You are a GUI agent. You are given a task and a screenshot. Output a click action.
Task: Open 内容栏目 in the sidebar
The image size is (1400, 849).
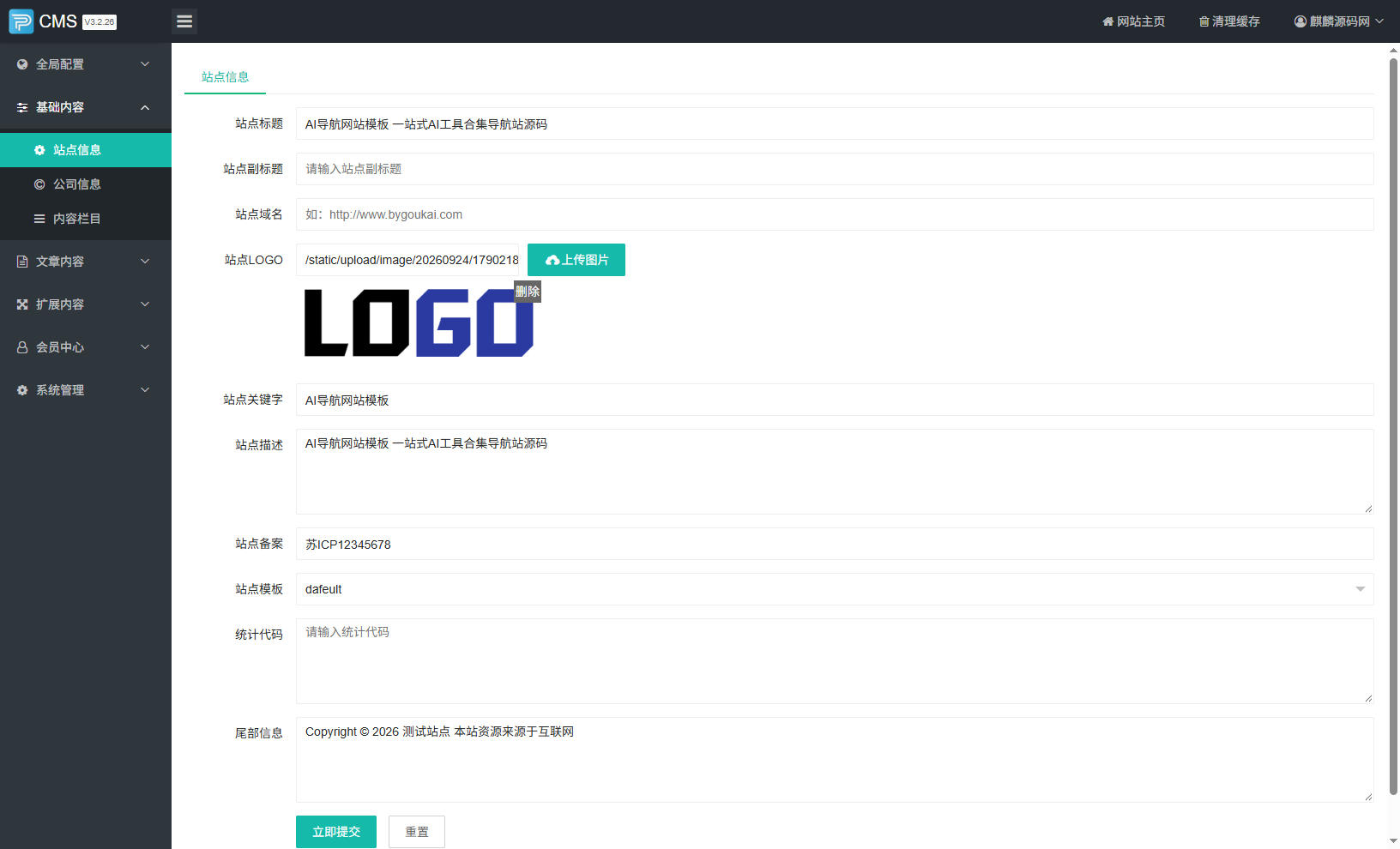pos(86,219)
